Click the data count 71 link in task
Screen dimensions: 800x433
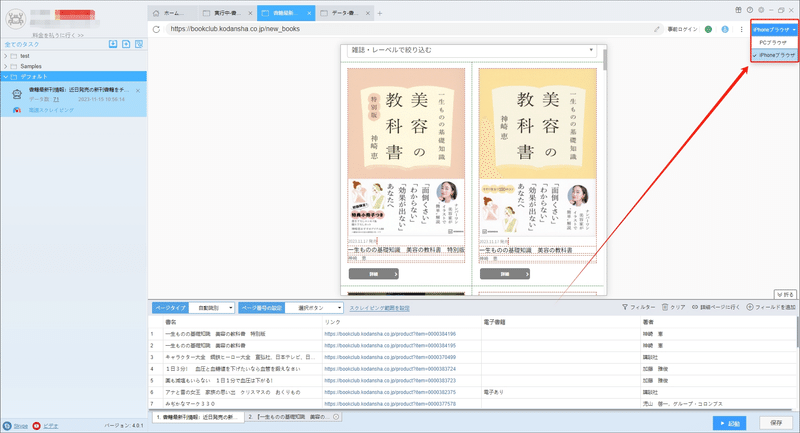(56, 99)
